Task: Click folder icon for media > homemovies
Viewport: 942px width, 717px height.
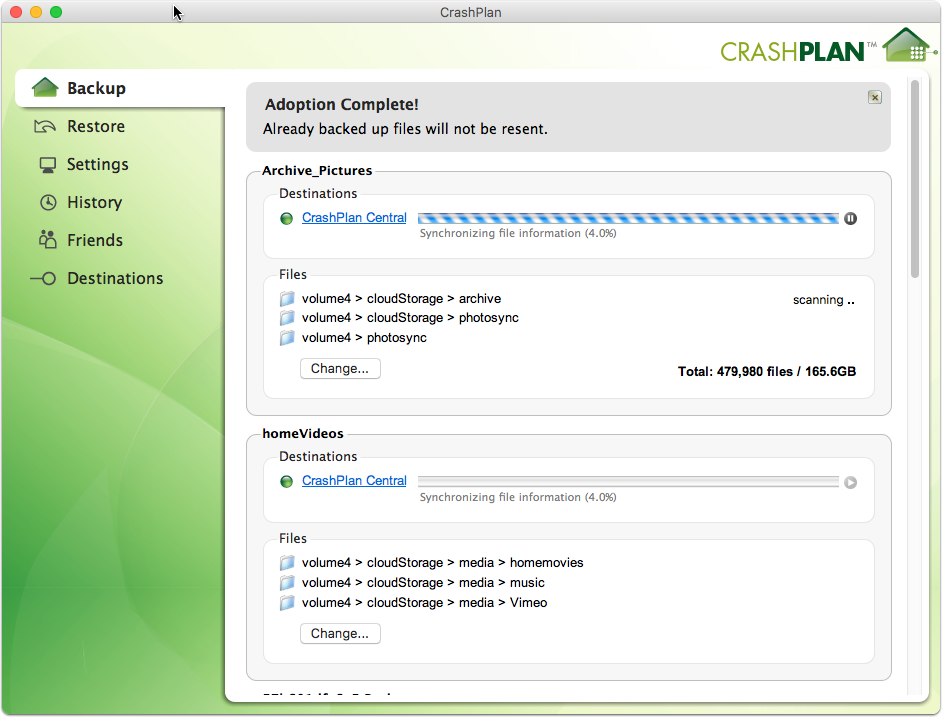Action: tap(287, 563)
